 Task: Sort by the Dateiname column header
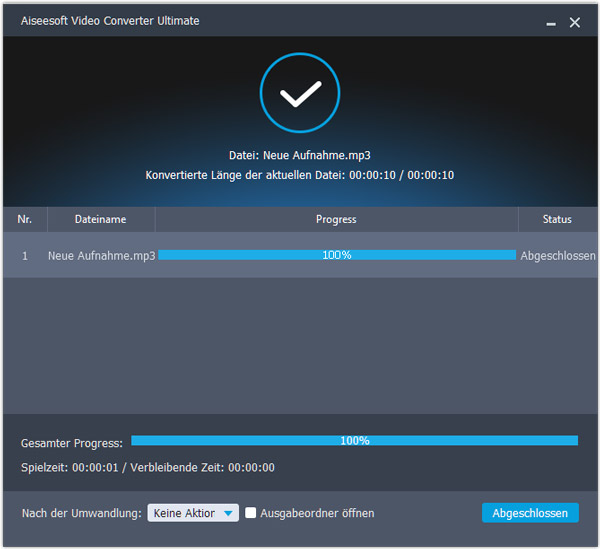(x=101, y=219)
